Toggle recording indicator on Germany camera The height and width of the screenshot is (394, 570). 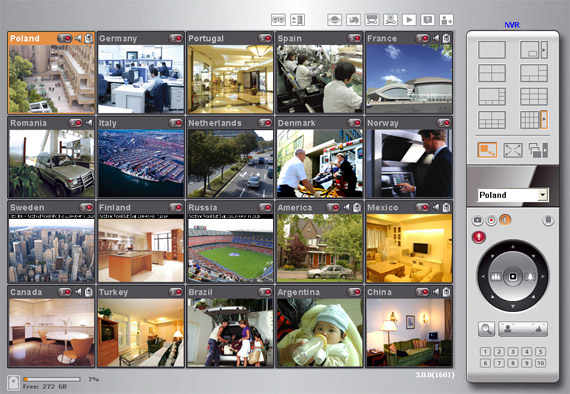(x=176, y=38)
